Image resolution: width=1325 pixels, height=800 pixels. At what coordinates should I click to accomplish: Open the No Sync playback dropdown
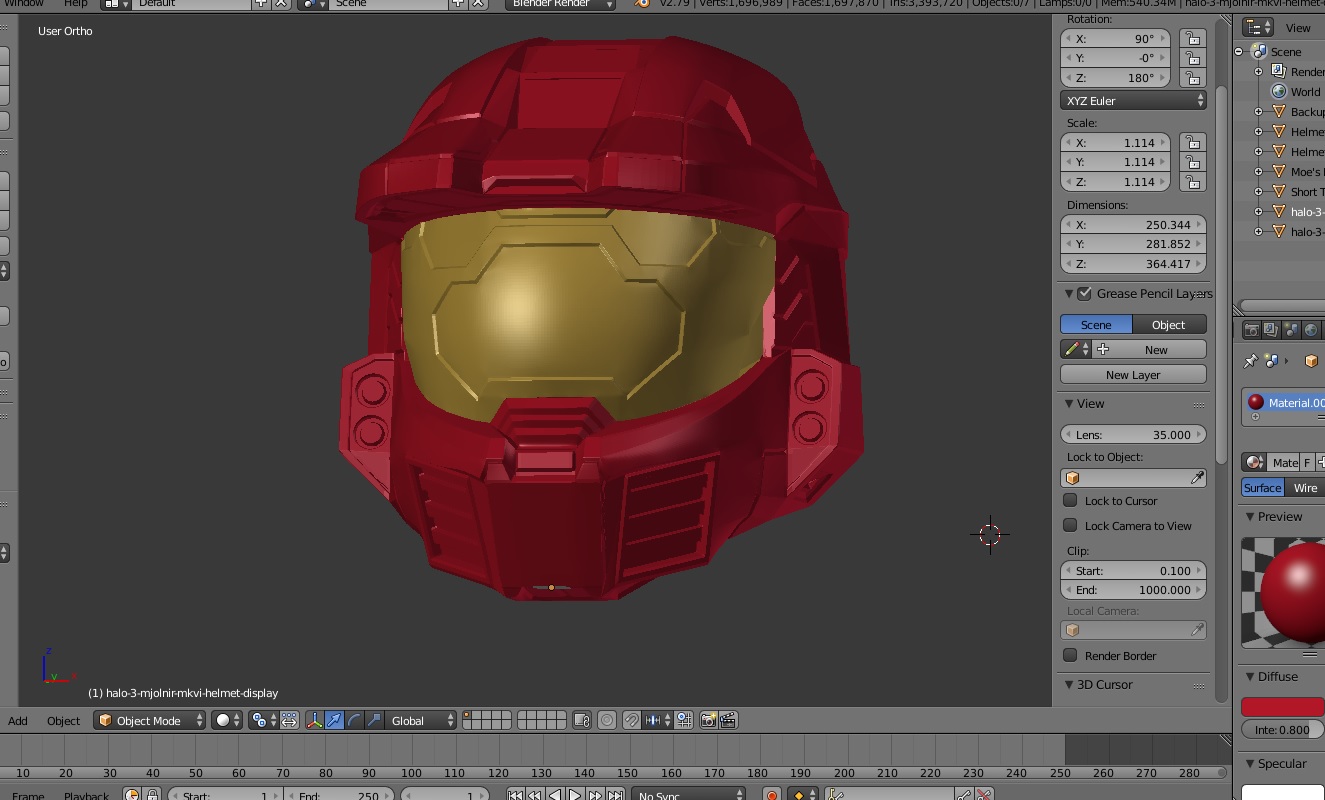pos(688,795)
